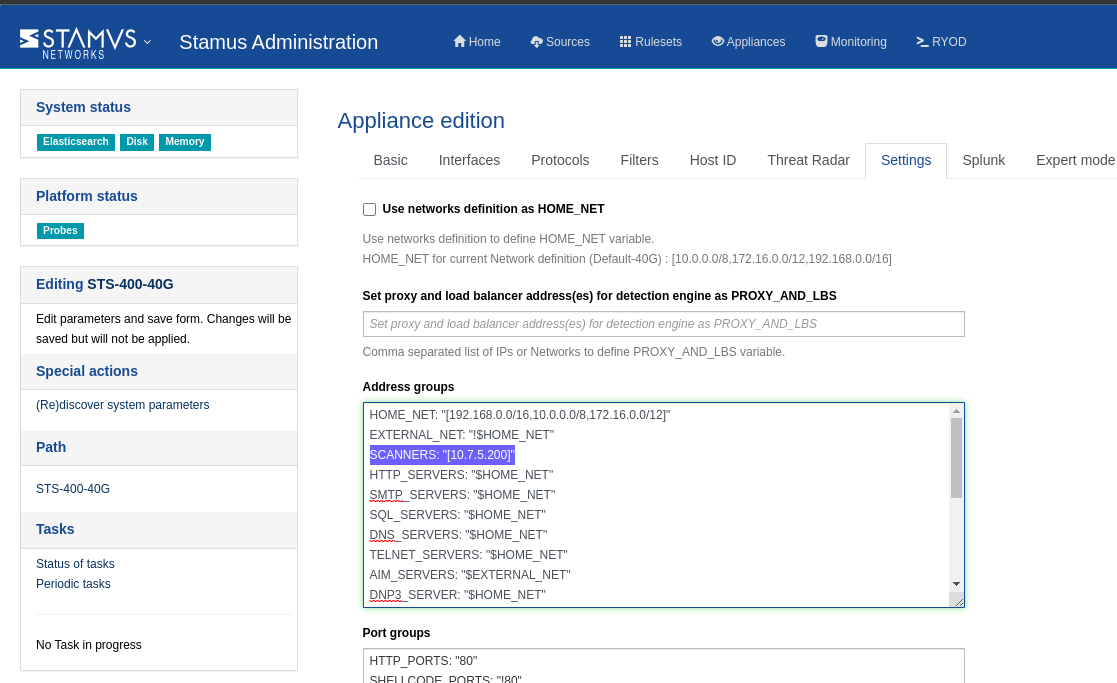Open the Monitoring menu
1117x683 pixels.
click(x=851, y=42)
